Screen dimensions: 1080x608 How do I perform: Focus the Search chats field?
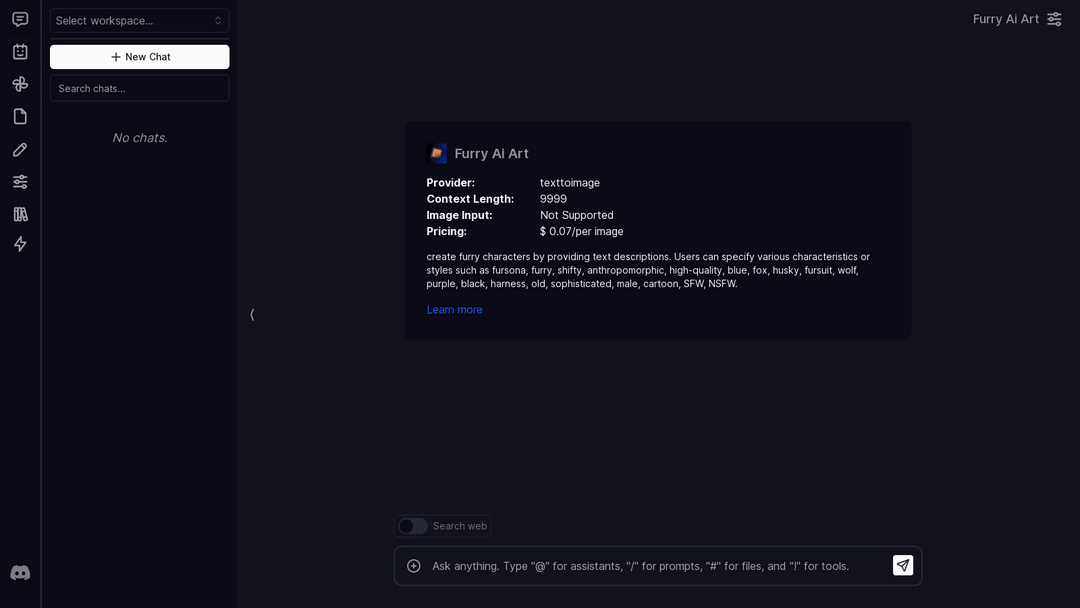coord(139,88)
